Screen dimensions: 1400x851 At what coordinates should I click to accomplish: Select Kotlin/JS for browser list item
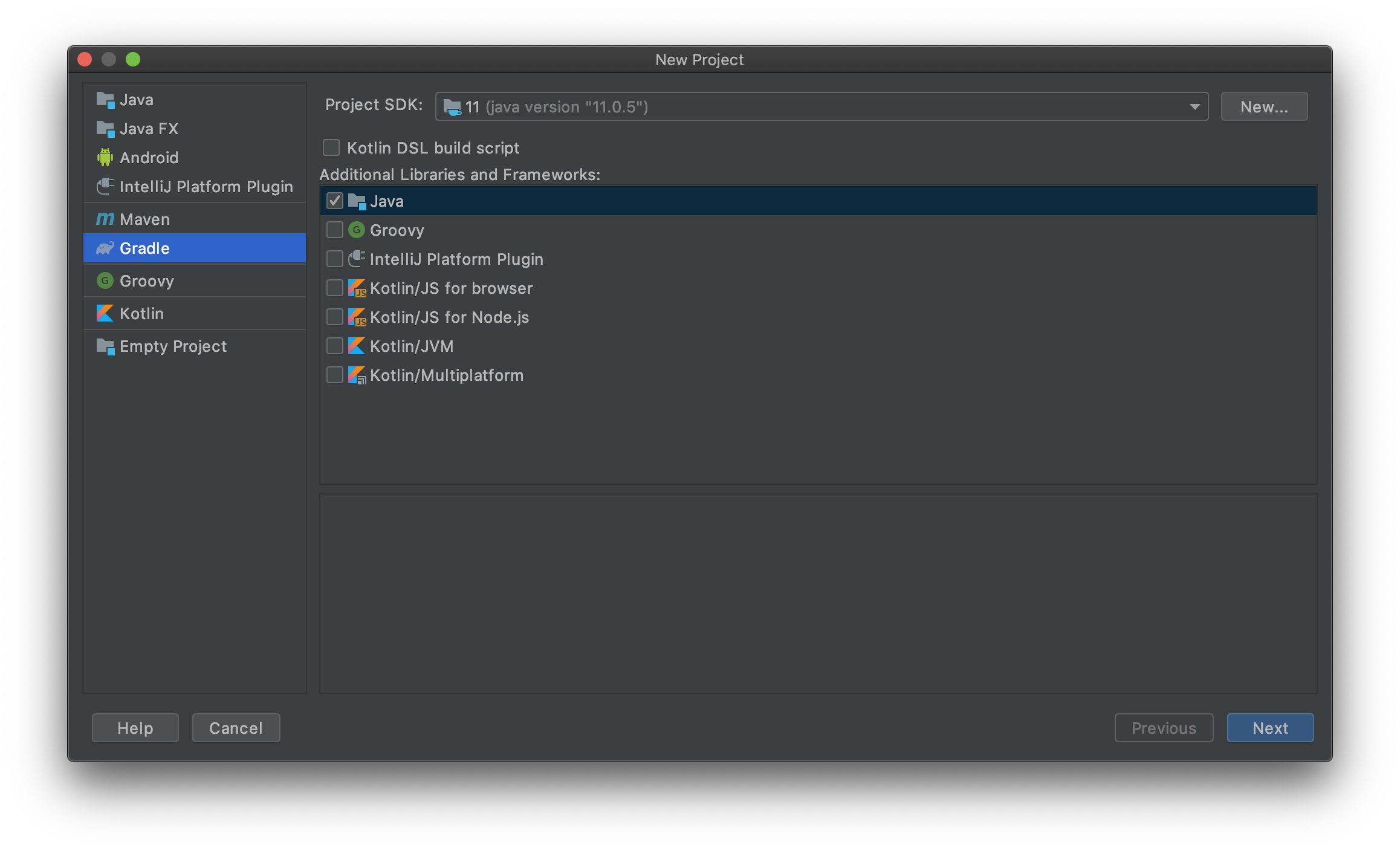coord(451,288)
